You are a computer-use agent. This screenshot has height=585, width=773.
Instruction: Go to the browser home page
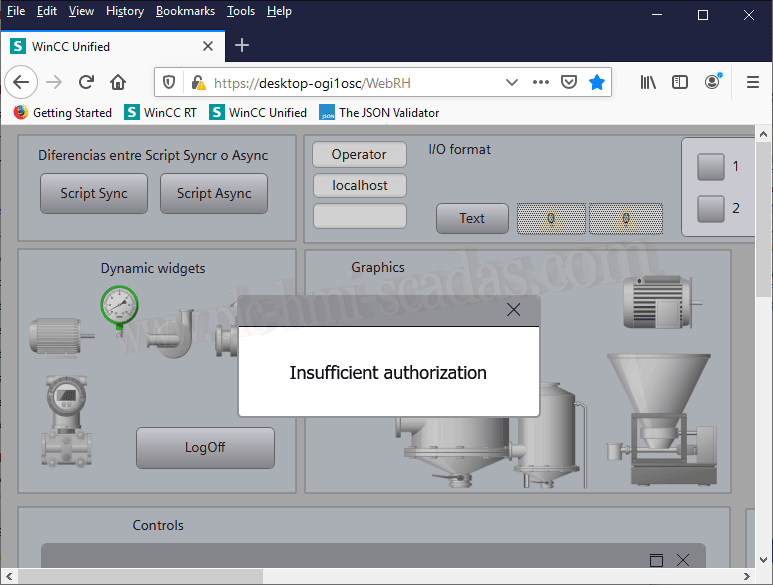point(118,82)
